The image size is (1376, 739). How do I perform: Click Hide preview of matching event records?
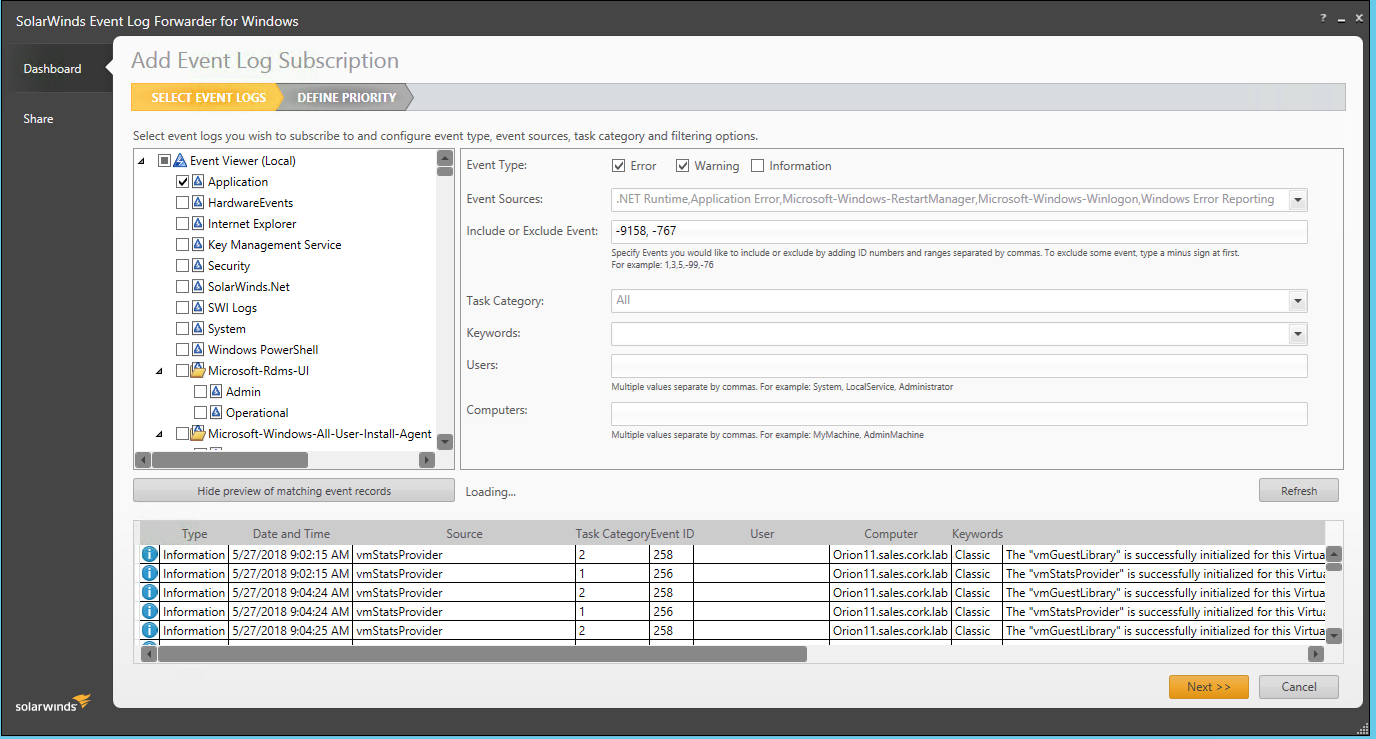coord(294,491)
